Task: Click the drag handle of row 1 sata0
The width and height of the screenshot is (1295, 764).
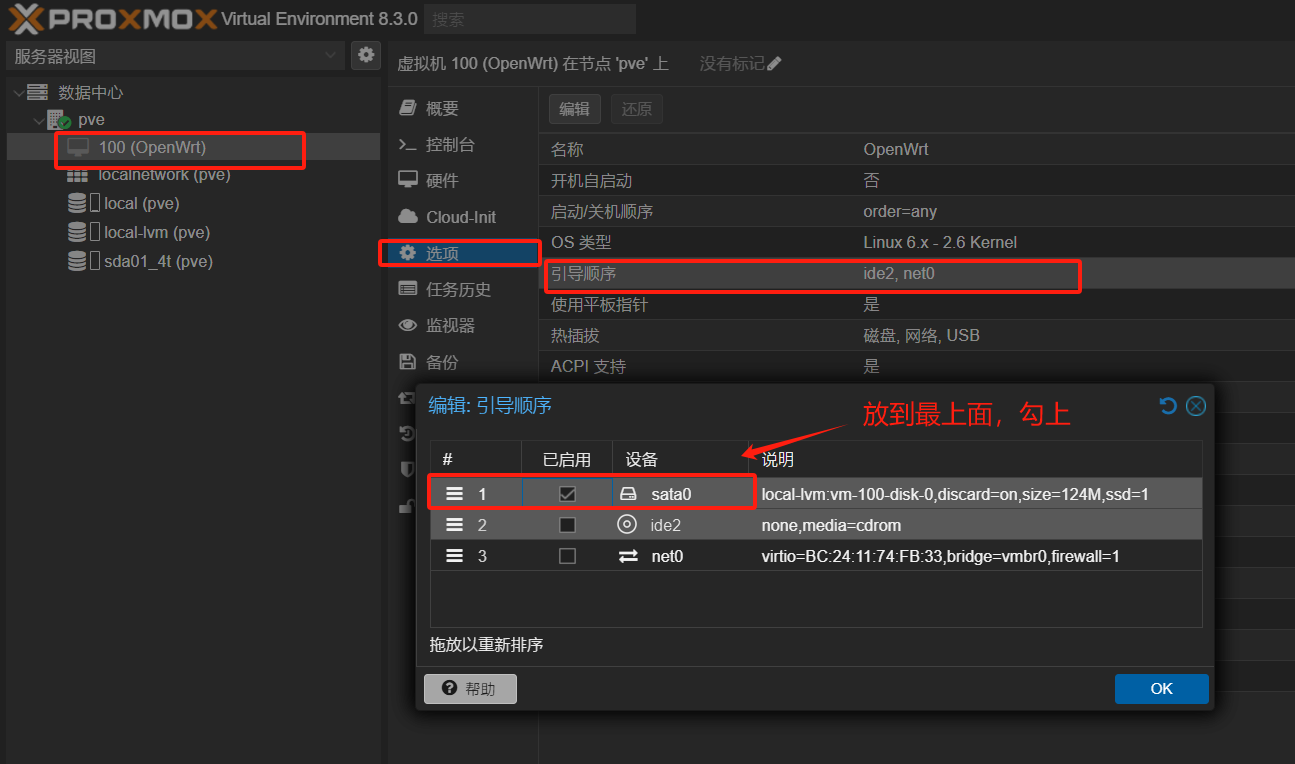Action: pyautogui.click(x=454, y=494)
